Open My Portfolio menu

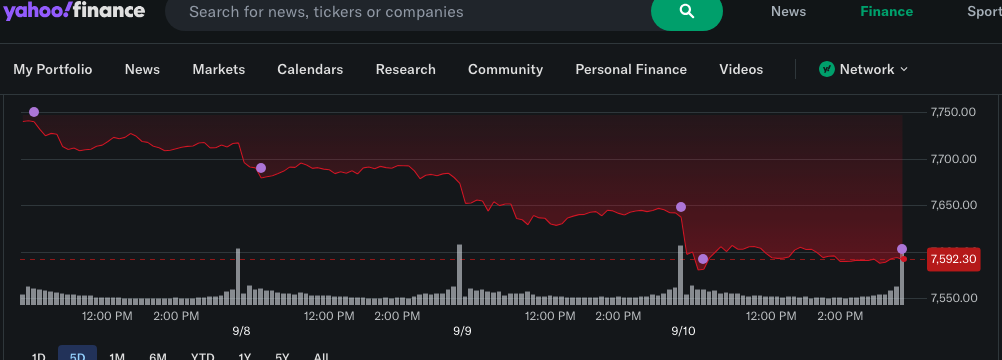click(x=53, y=69)
